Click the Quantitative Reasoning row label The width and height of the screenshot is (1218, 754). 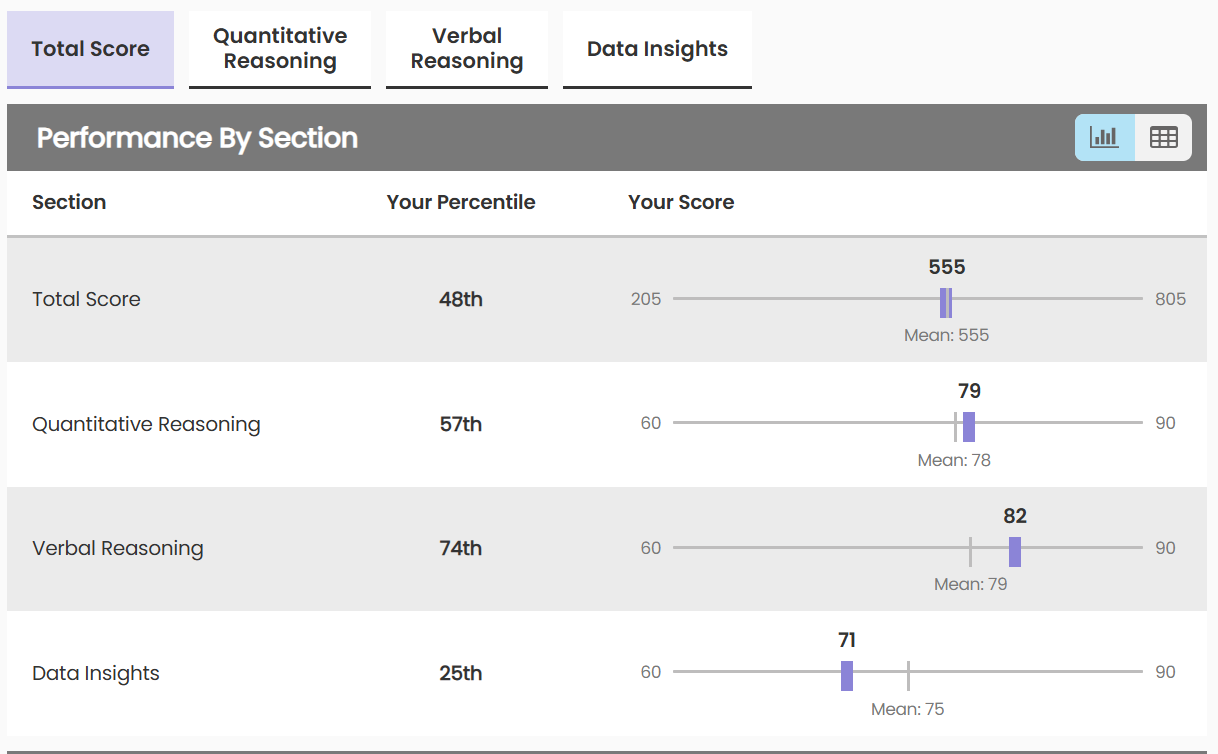coord(146,424)
